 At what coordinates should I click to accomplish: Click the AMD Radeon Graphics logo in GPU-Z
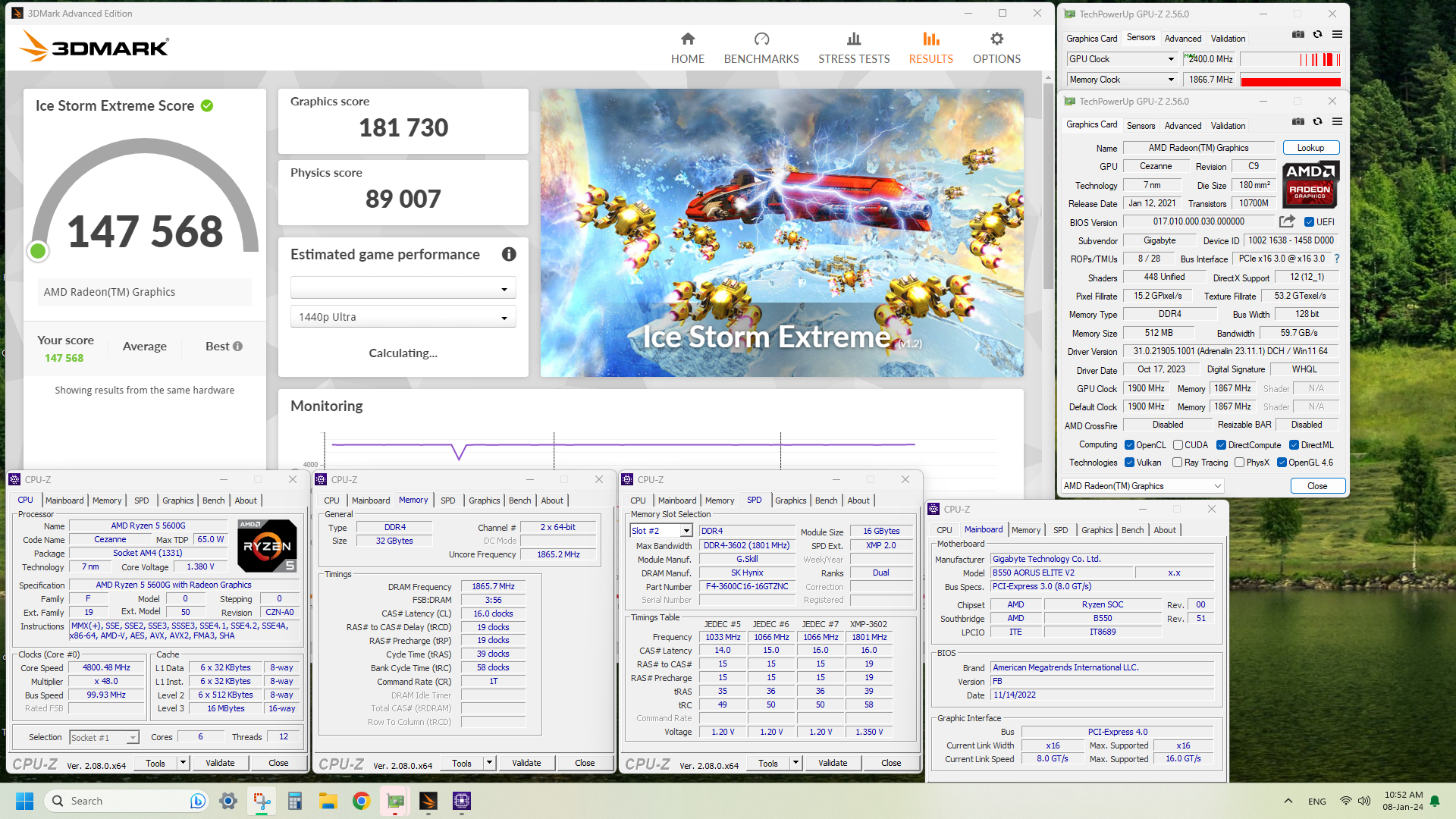(x=1310, y=184)
